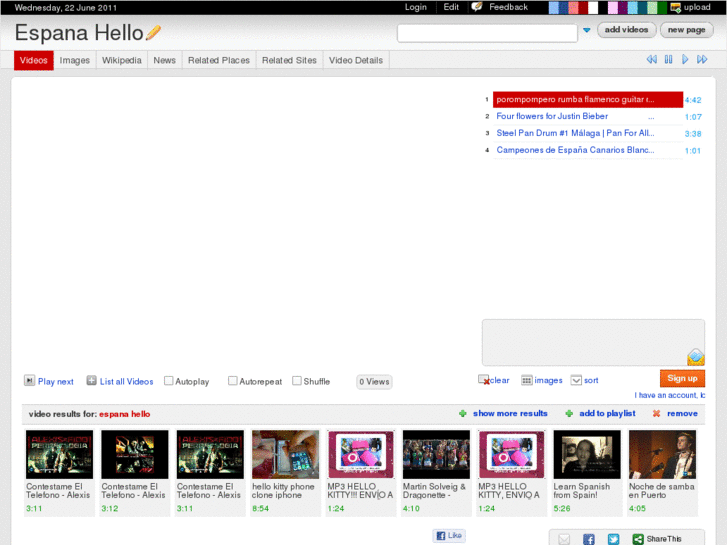The height and width of the screenshot is (545, 727).
Task: Switch to Related Sites tab
Action: coord(289,60)
